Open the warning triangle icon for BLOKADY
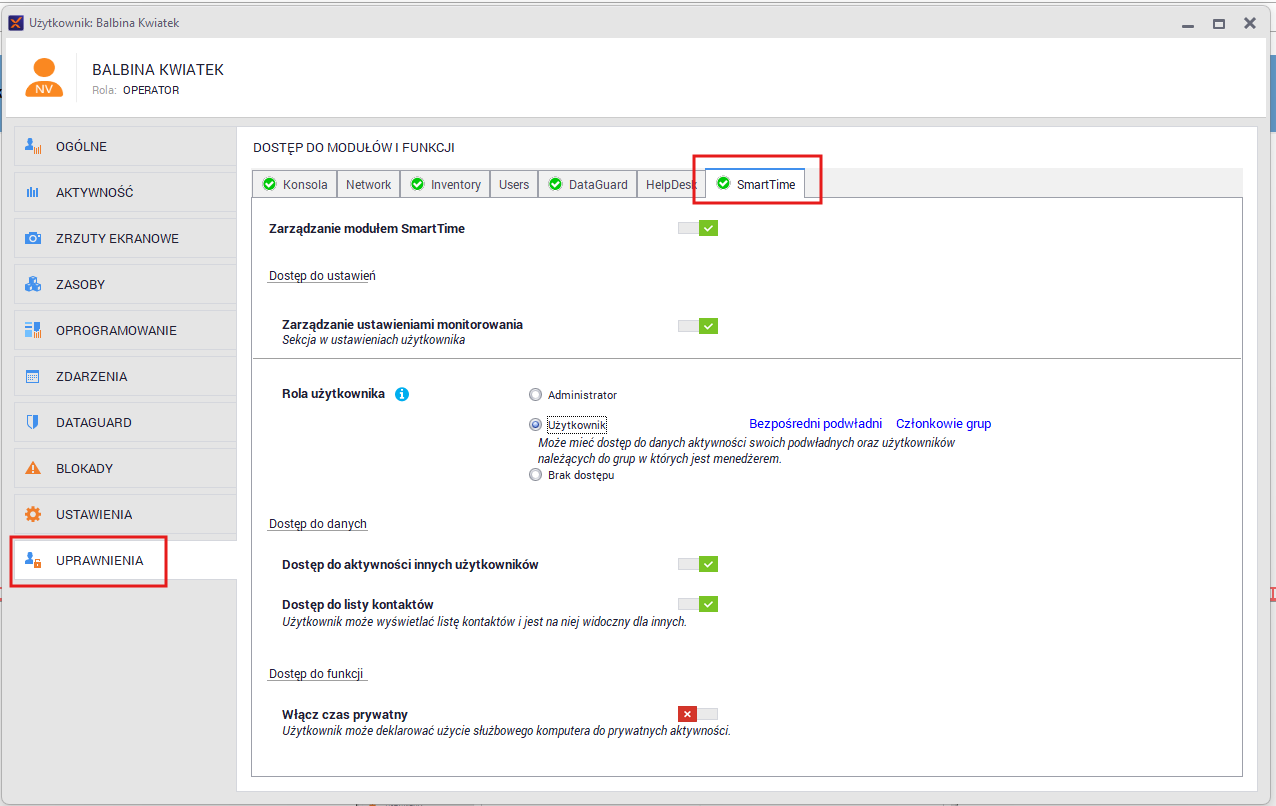1276x806 pixels. [33, 467]
